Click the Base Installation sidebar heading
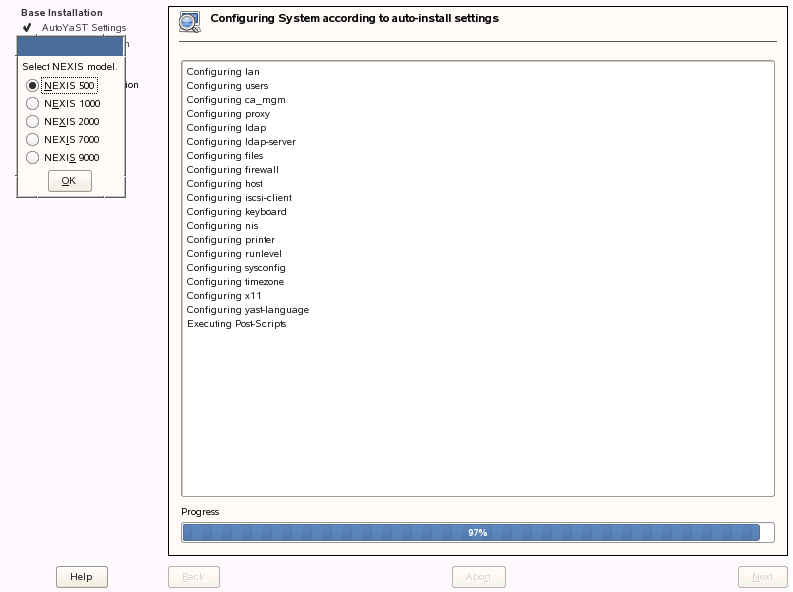The width and height of the screenshot is (793, 592). (x=62, y=13)
